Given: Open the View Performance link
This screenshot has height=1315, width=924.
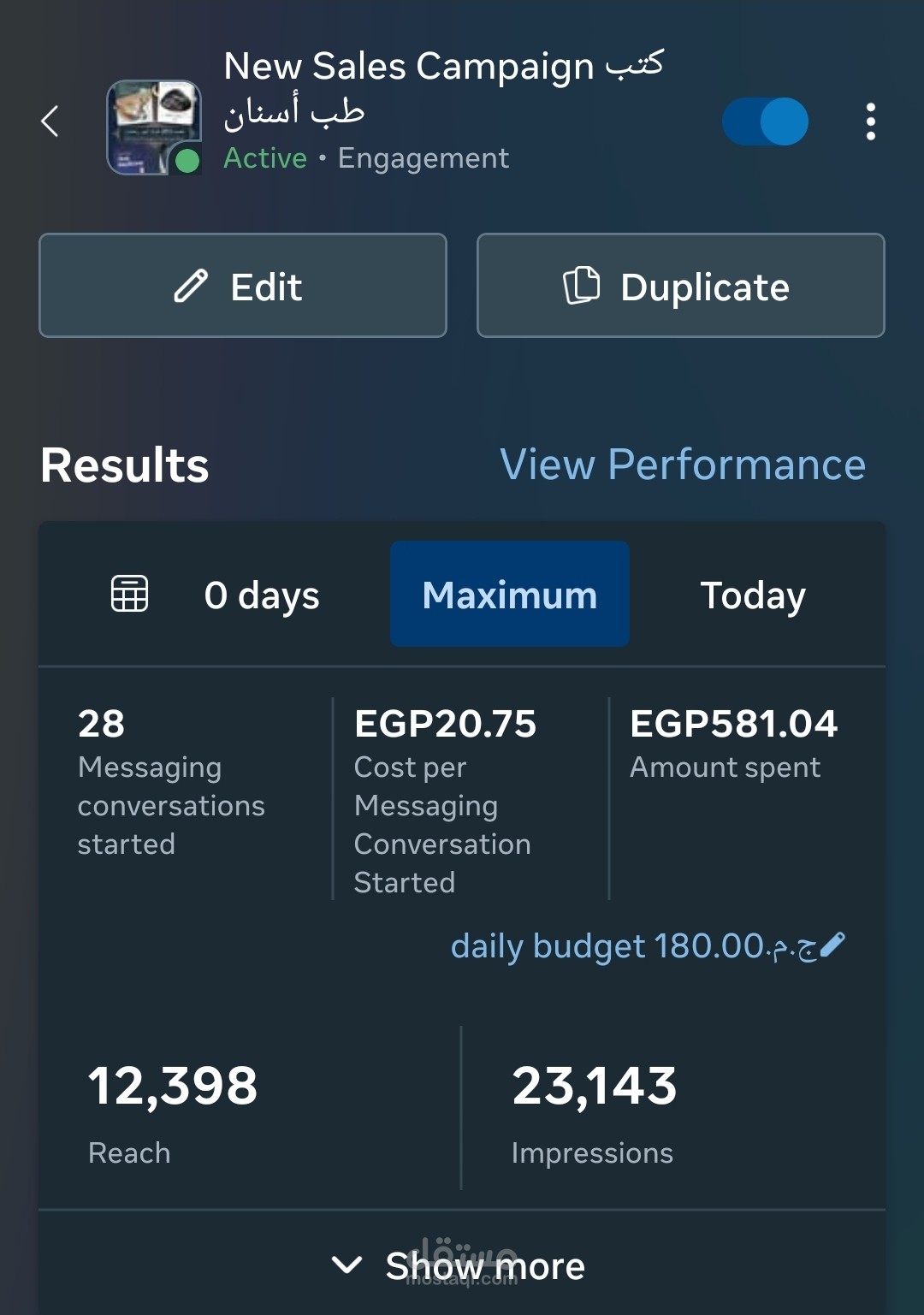Looking at the screenshot, I should point(683,465).
